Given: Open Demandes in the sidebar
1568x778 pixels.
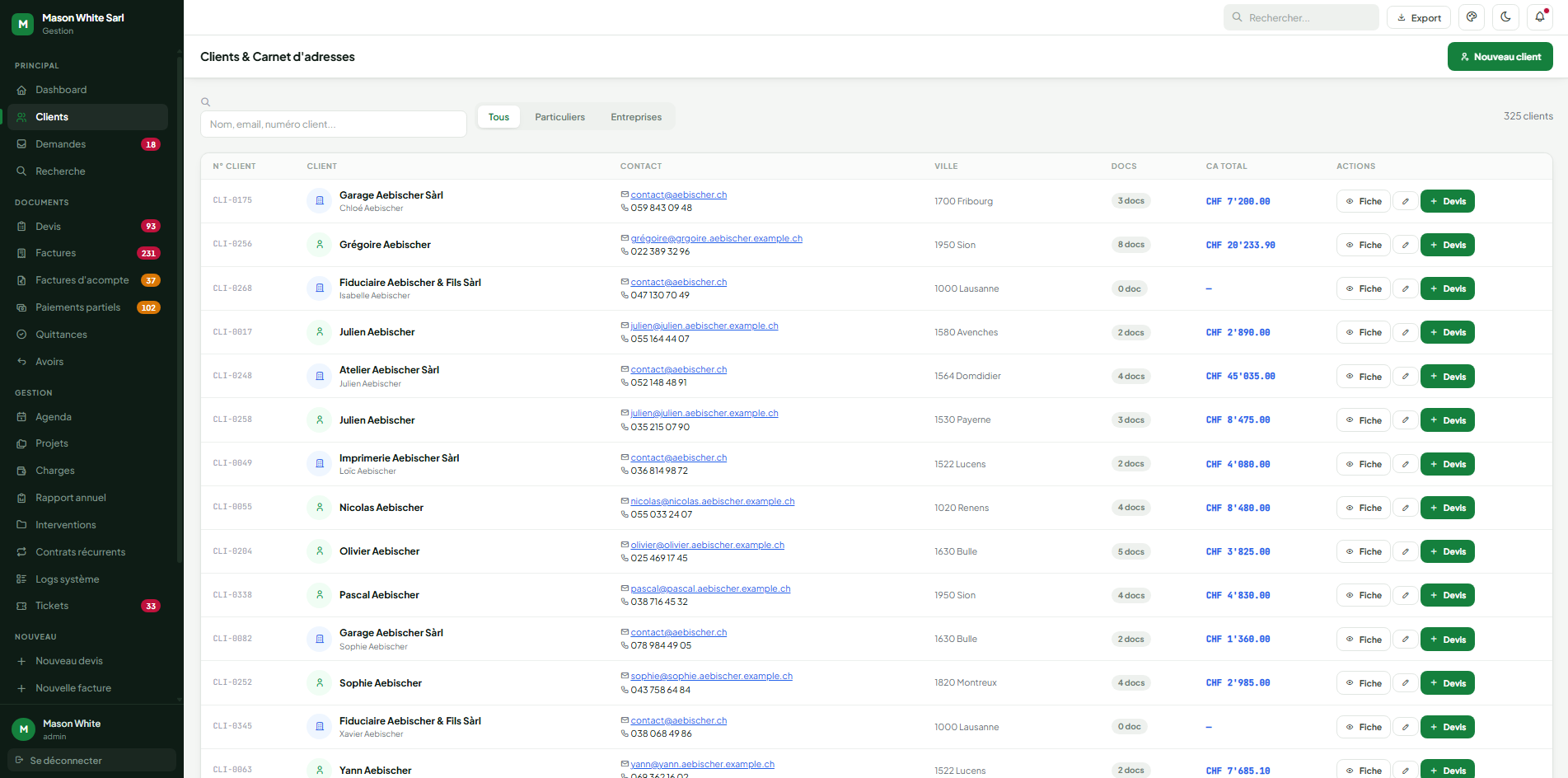Looking at the screenshot, I should (88, 144).
